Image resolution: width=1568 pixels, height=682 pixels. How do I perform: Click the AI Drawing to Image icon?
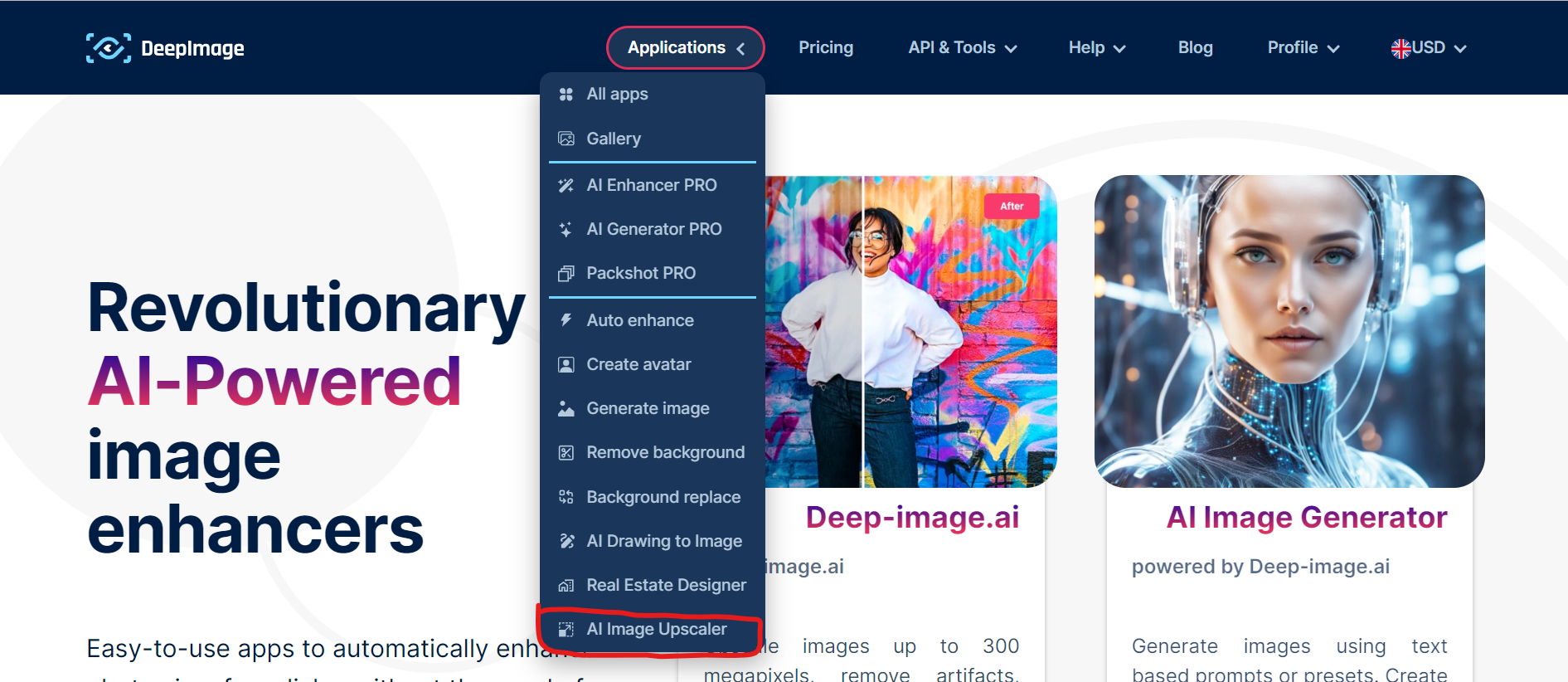566,541
